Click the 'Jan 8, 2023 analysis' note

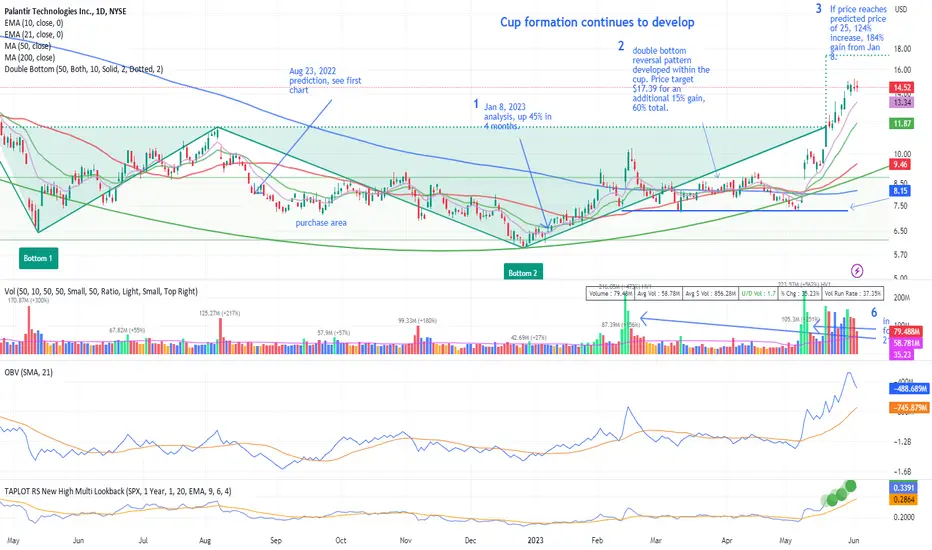[518, 117]
